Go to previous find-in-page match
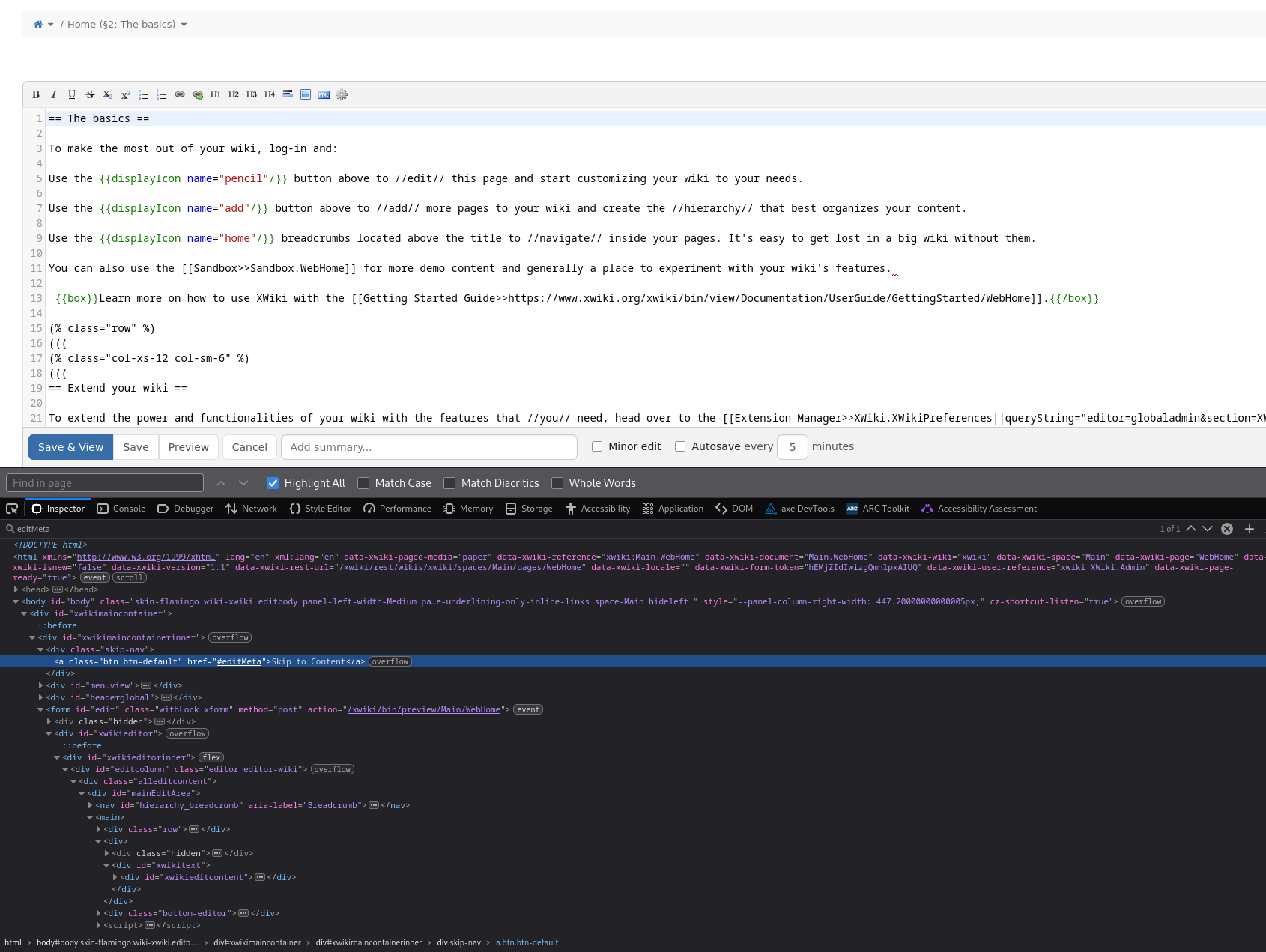This screenshot has width=1266, height=952. [x=221, y=483]
